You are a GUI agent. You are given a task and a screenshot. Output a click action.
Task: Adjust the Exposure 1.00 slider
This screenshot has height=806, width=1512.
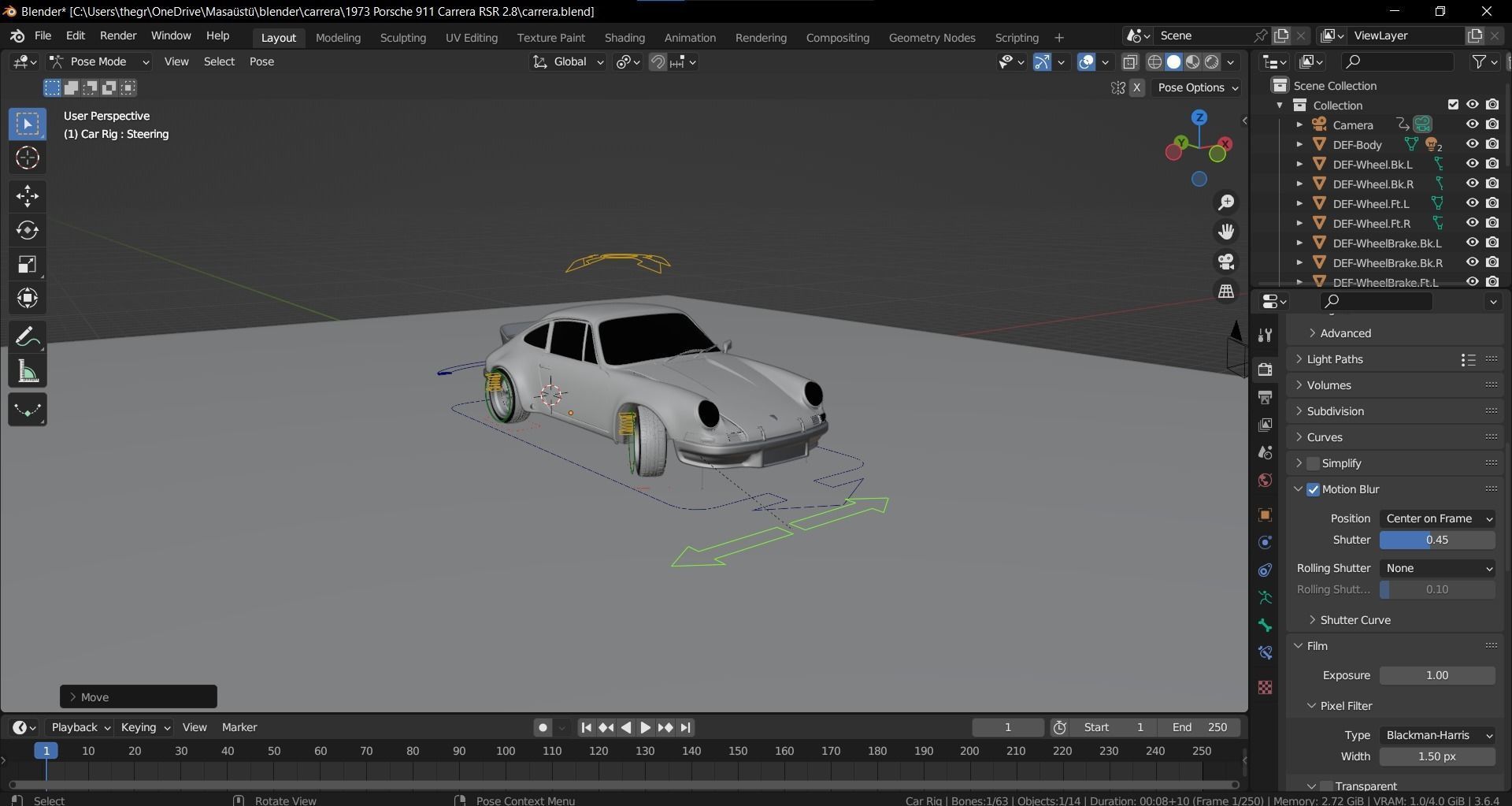(1437, 675)
